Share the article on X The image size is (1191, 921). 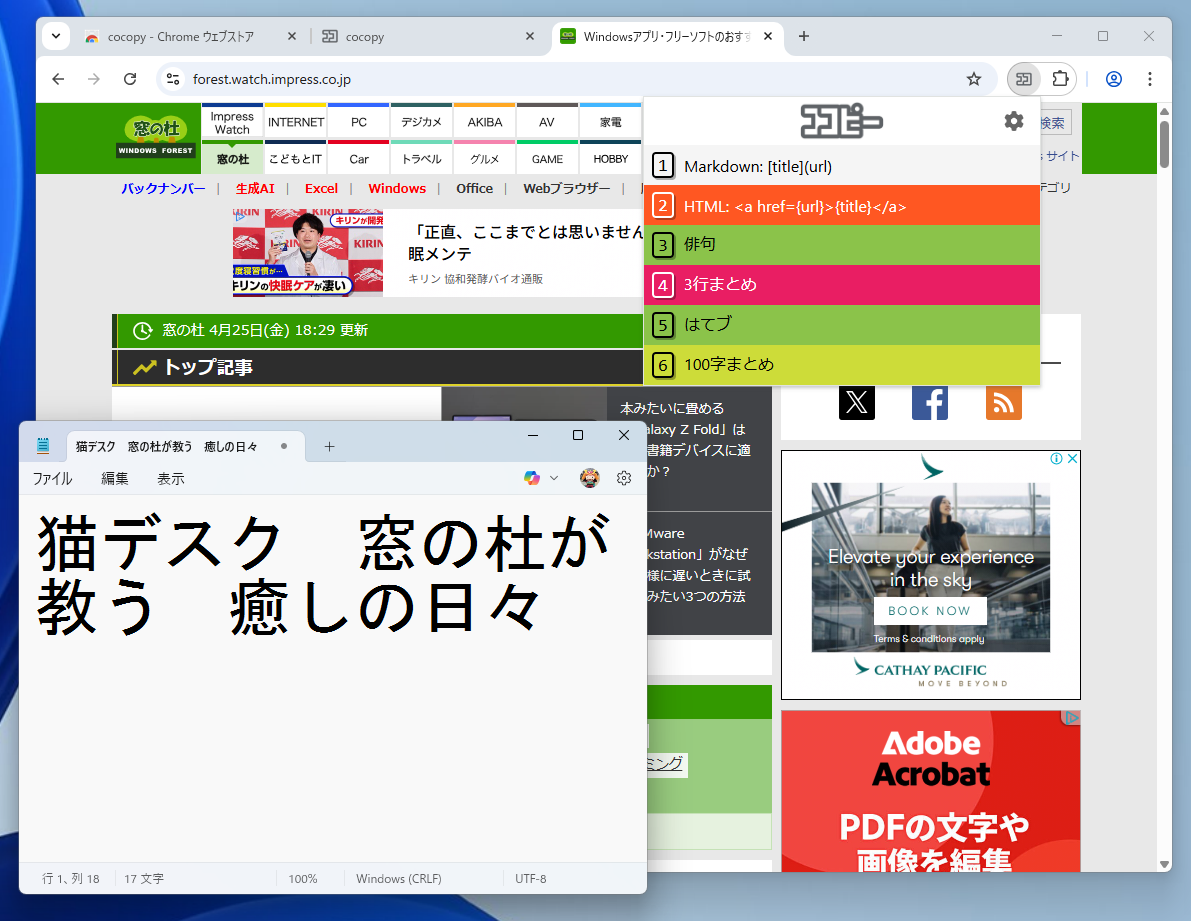tap(856, 402)
